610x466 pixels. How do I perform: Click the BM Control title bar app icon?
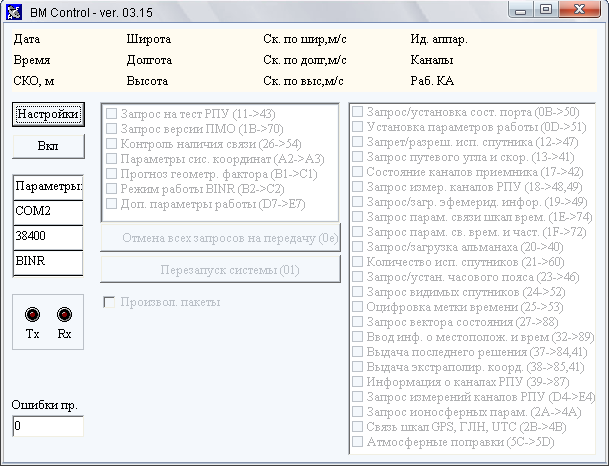13,10
